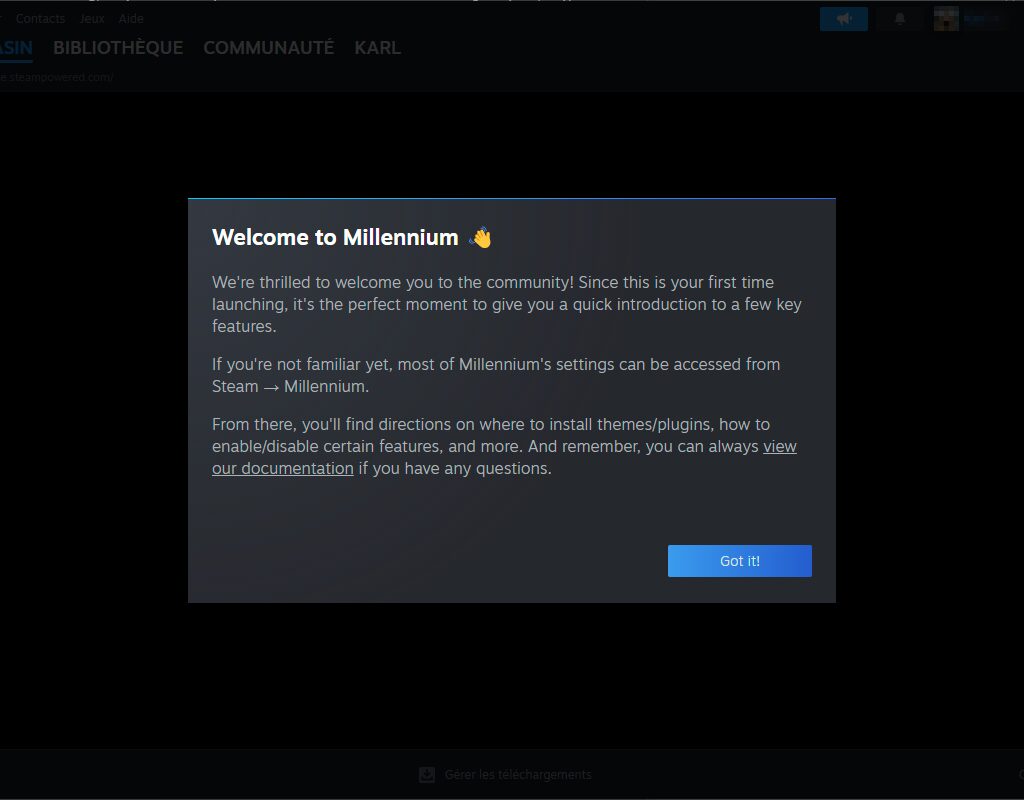Open the KARL profile tab
The image size is (1024, 800).
(x=377, y=48)
